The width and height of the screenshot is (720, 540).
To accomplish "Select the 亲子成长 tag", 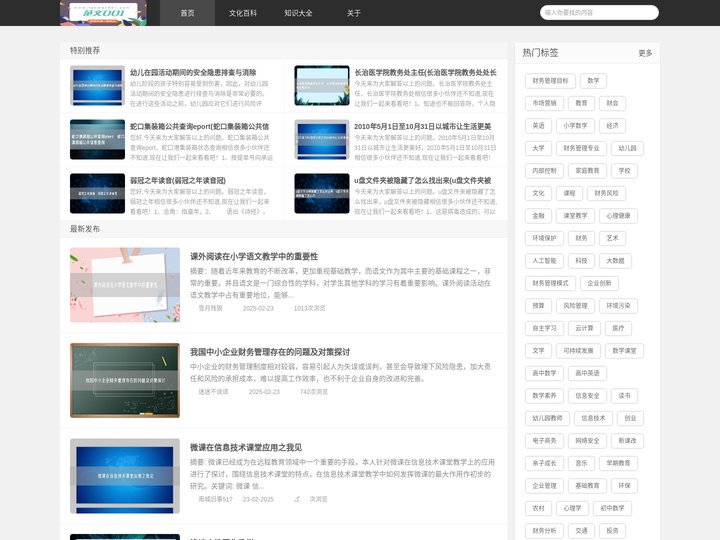I will click(x=544, y=463).
